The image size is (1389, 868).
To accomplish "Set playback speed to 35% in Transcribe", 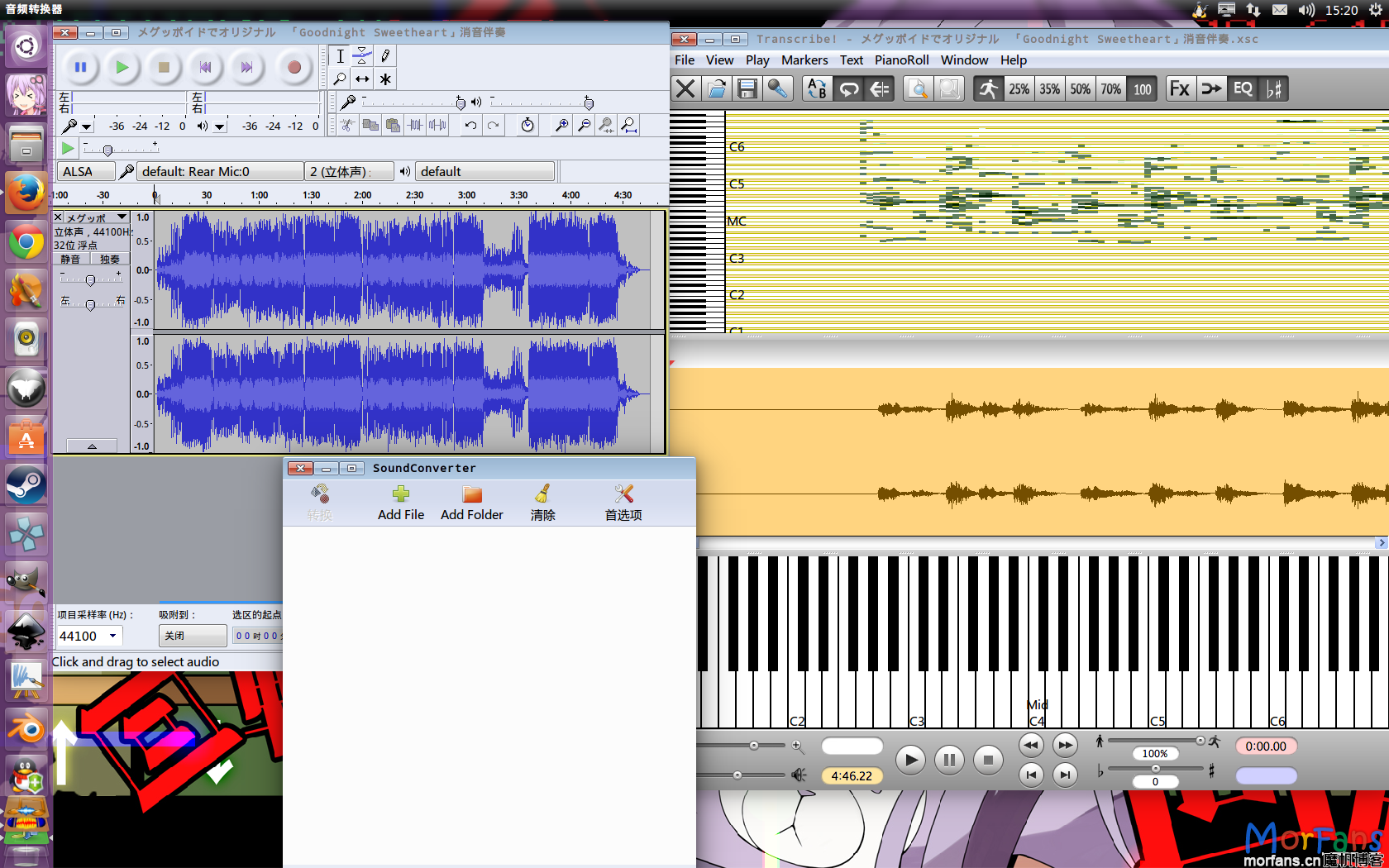I will (1049, 88).
